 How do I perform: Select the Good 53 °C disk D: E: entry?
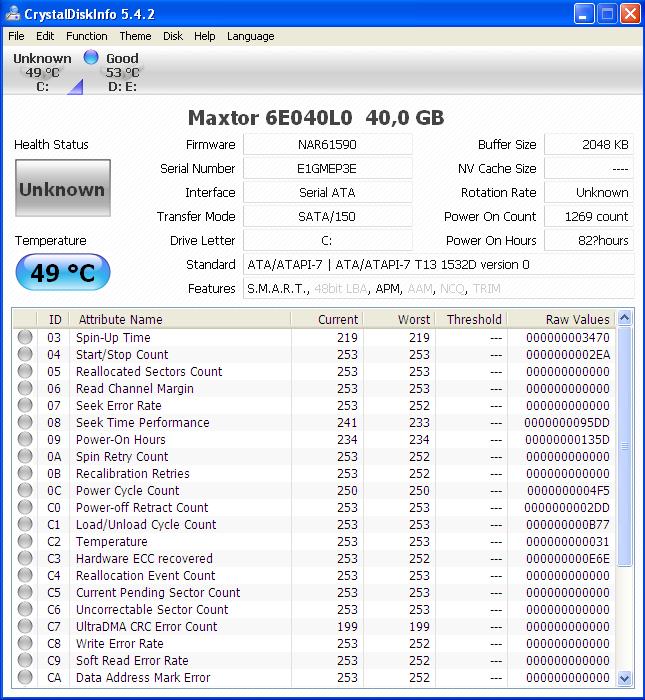pyautogui.click(x=122, y=72)
